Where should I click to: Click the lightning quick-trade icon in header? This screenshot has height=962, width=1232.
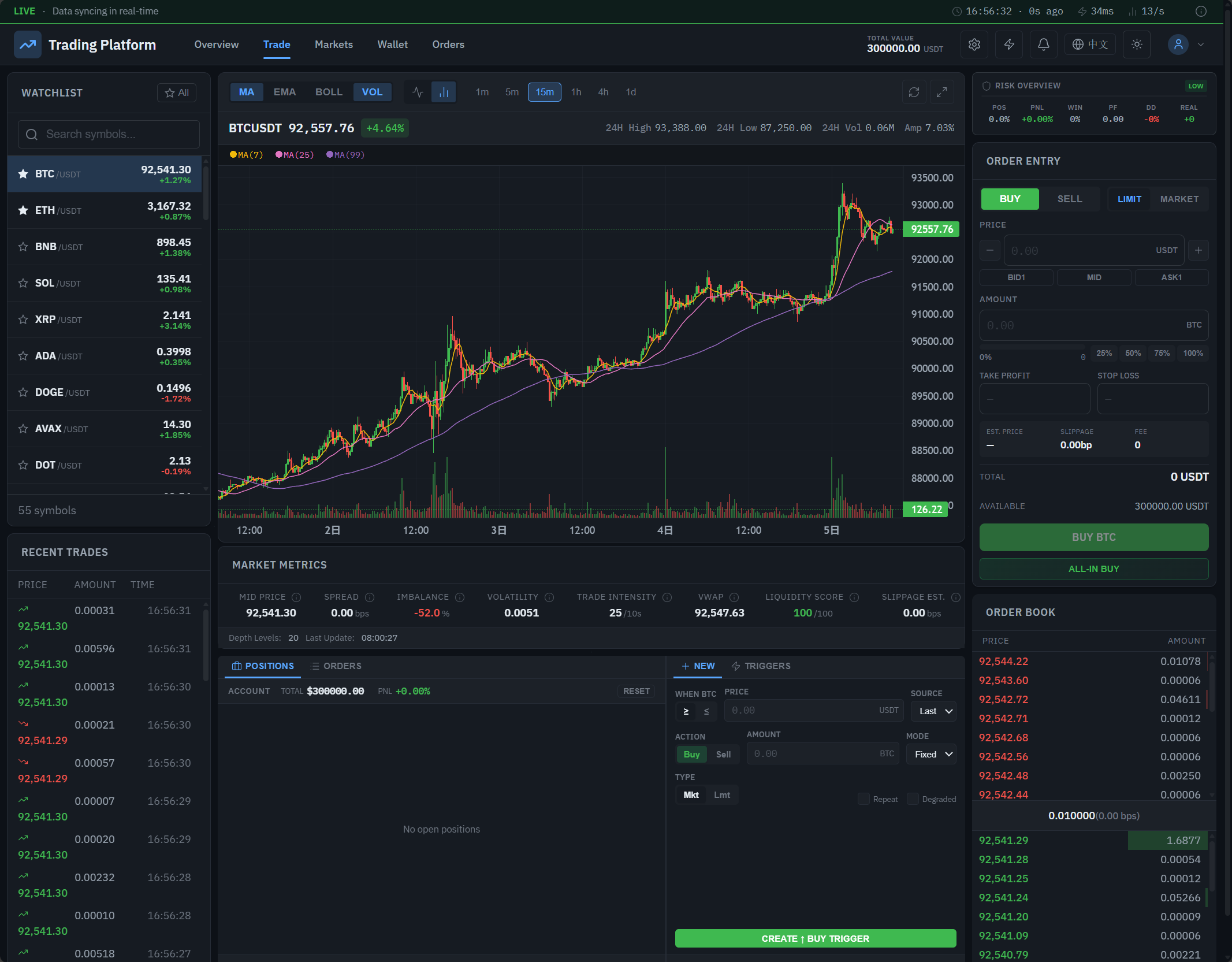(x=1009, y=44)
